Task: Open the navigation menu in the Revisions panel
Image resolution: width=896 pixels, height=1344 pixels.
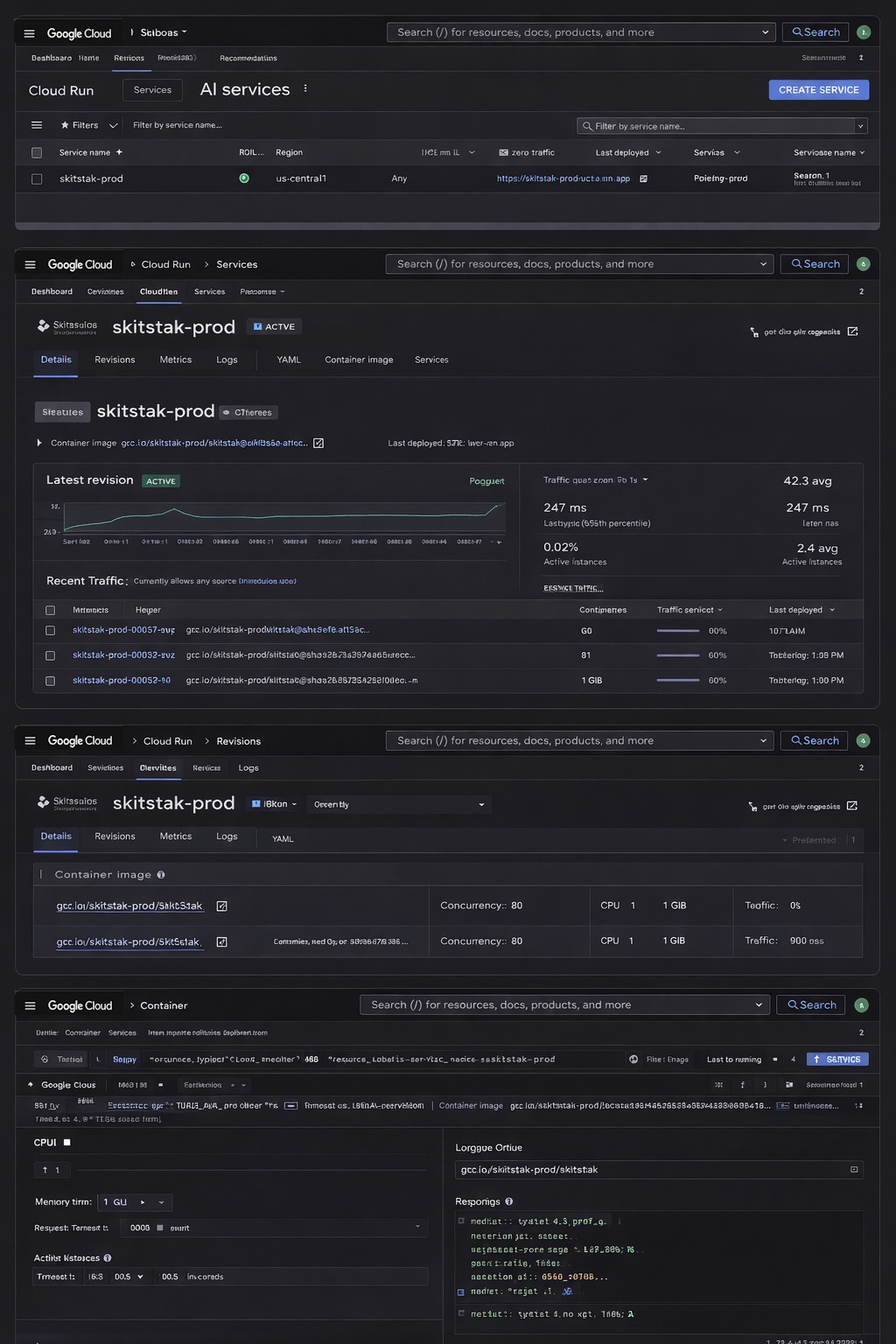Action: (30, 740)
